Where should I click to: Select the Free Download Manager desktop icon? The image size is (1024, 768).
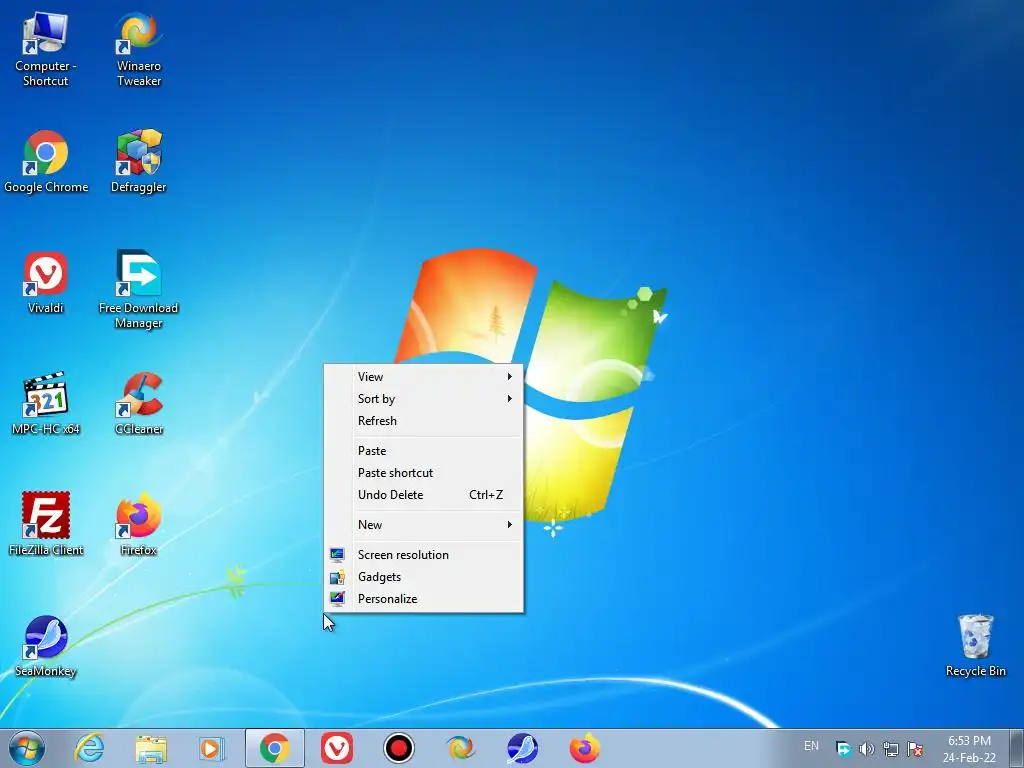pyautogui.click(x=138, y=289)
